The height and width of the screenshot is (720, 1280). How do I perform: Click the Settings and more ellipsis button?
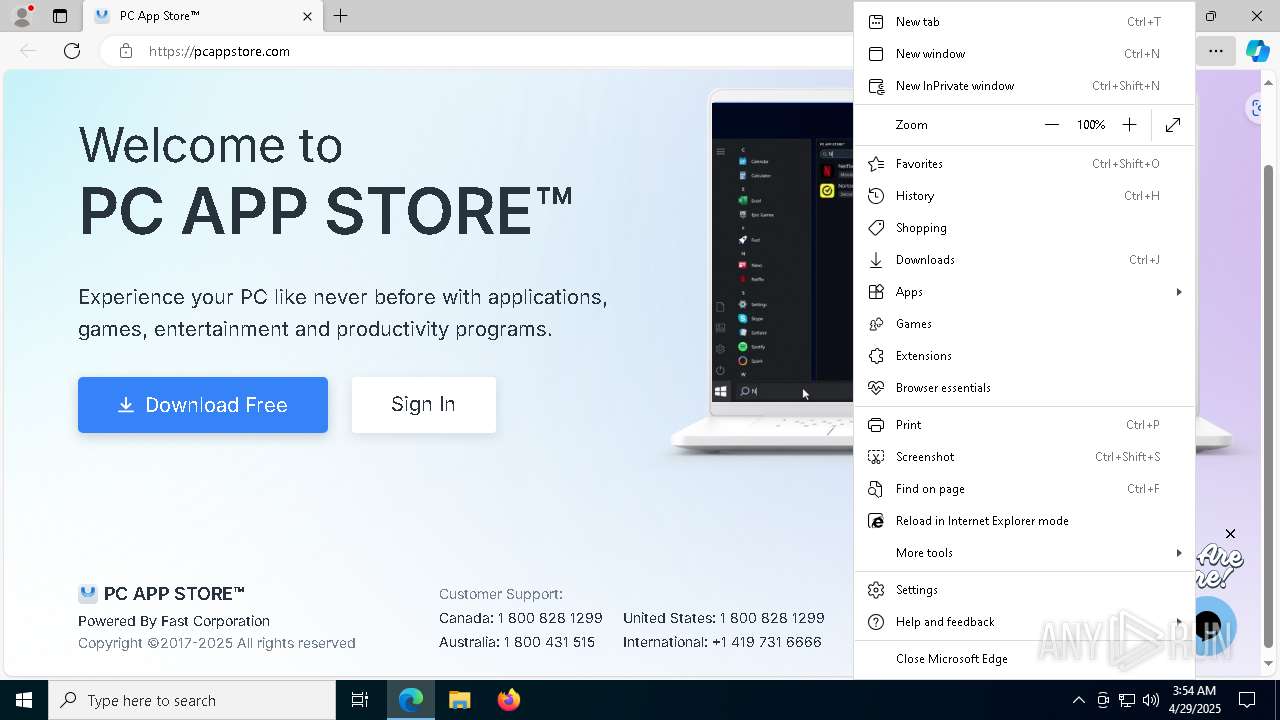(1216, 51)
